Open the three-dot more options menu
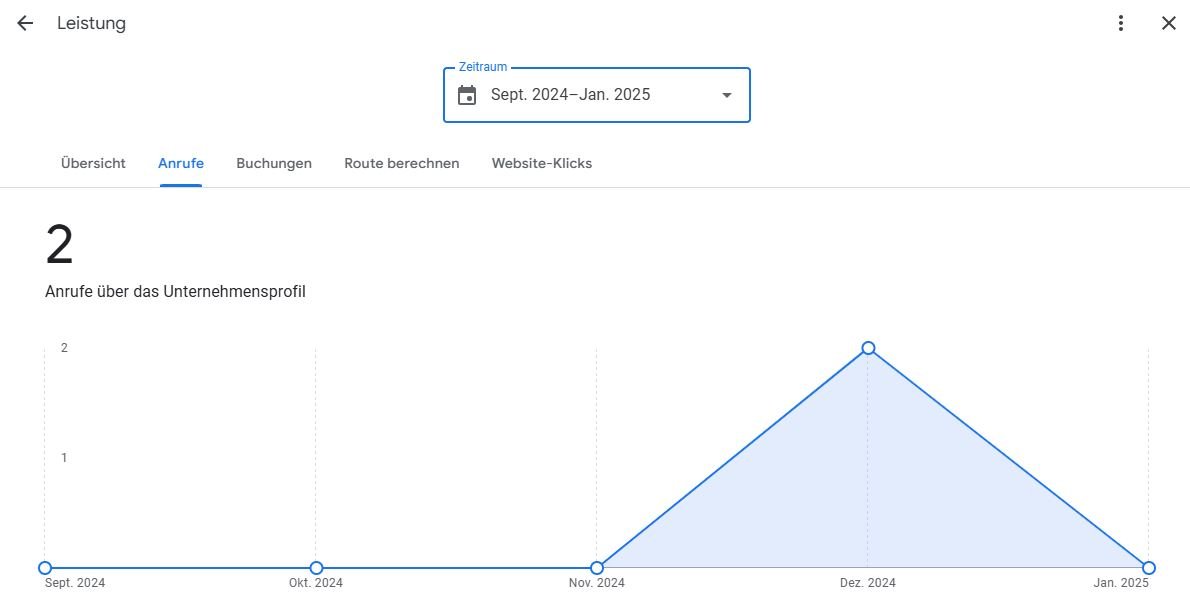 pos(1121,23)
